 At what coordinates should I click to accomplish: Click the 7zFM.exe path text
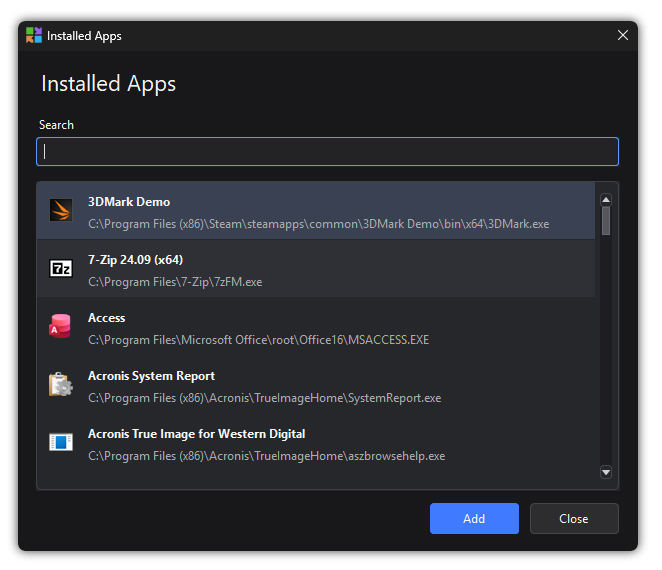[175, 282]
